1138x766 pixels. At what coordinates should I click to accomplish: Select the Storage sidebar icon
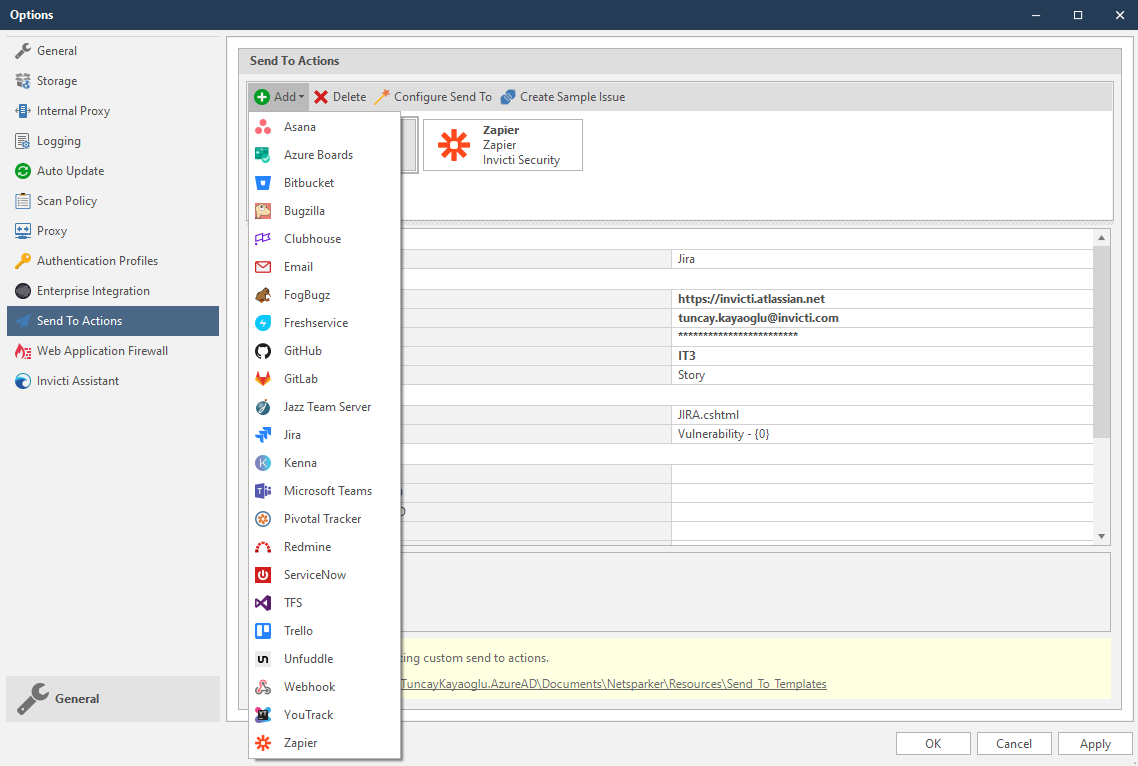coord(23,80)
